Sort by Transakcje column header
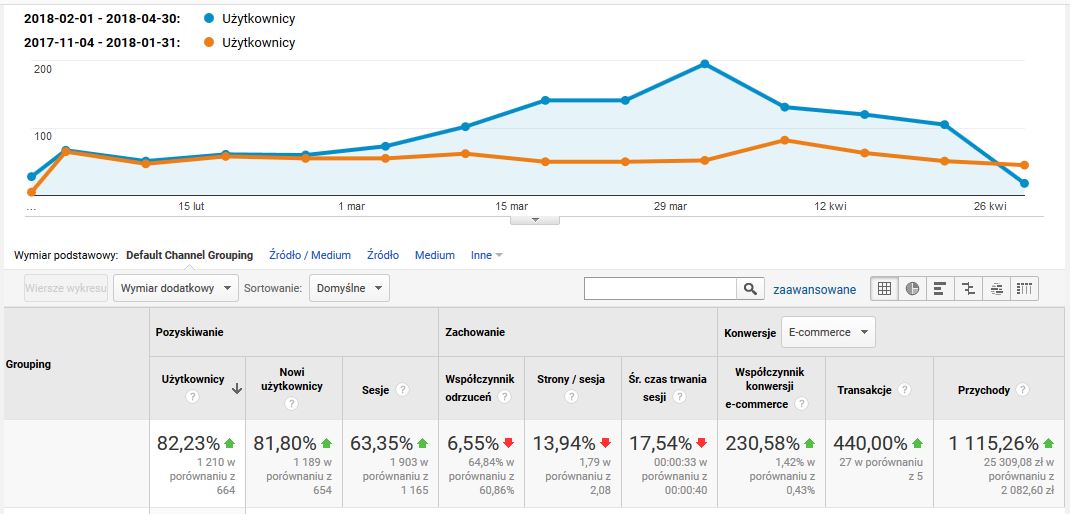 click(x=865, y=390)
